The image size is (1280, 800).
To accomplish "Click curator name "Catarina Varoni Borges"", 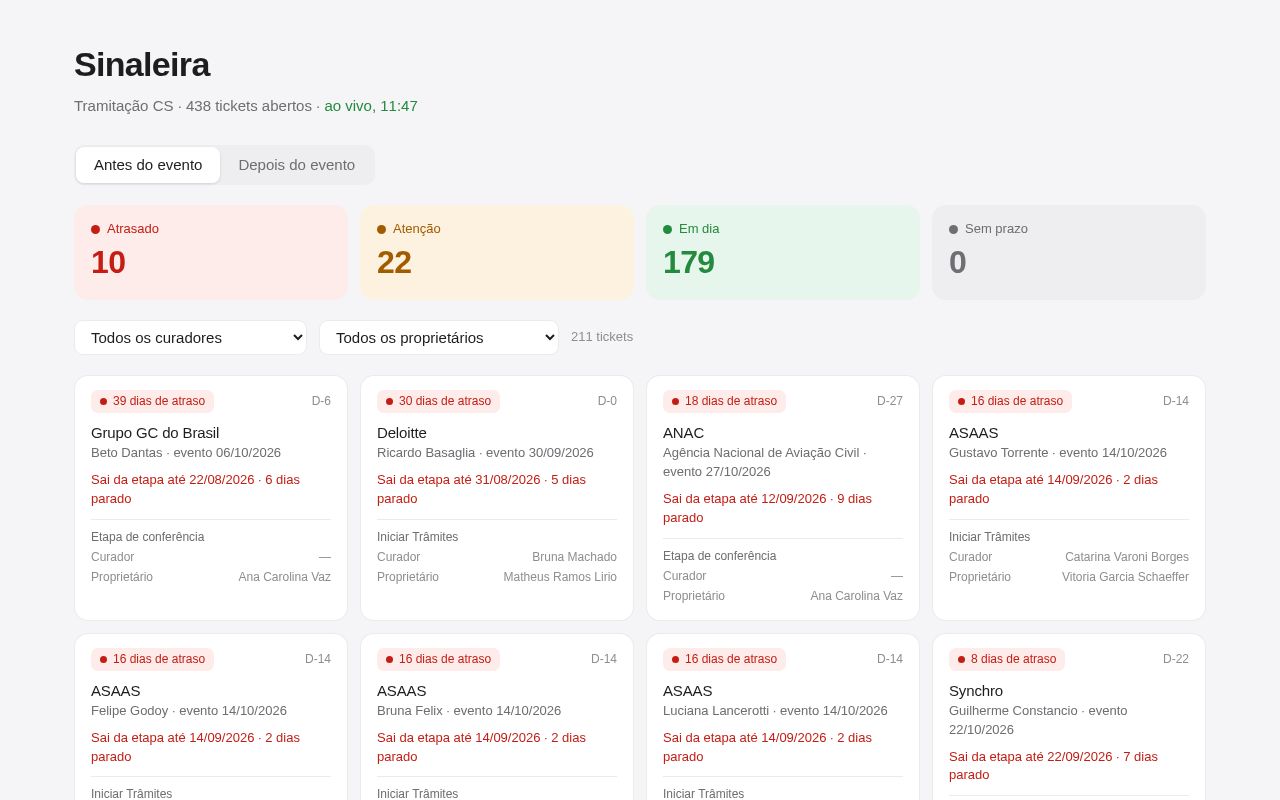I will [1127, 557].
